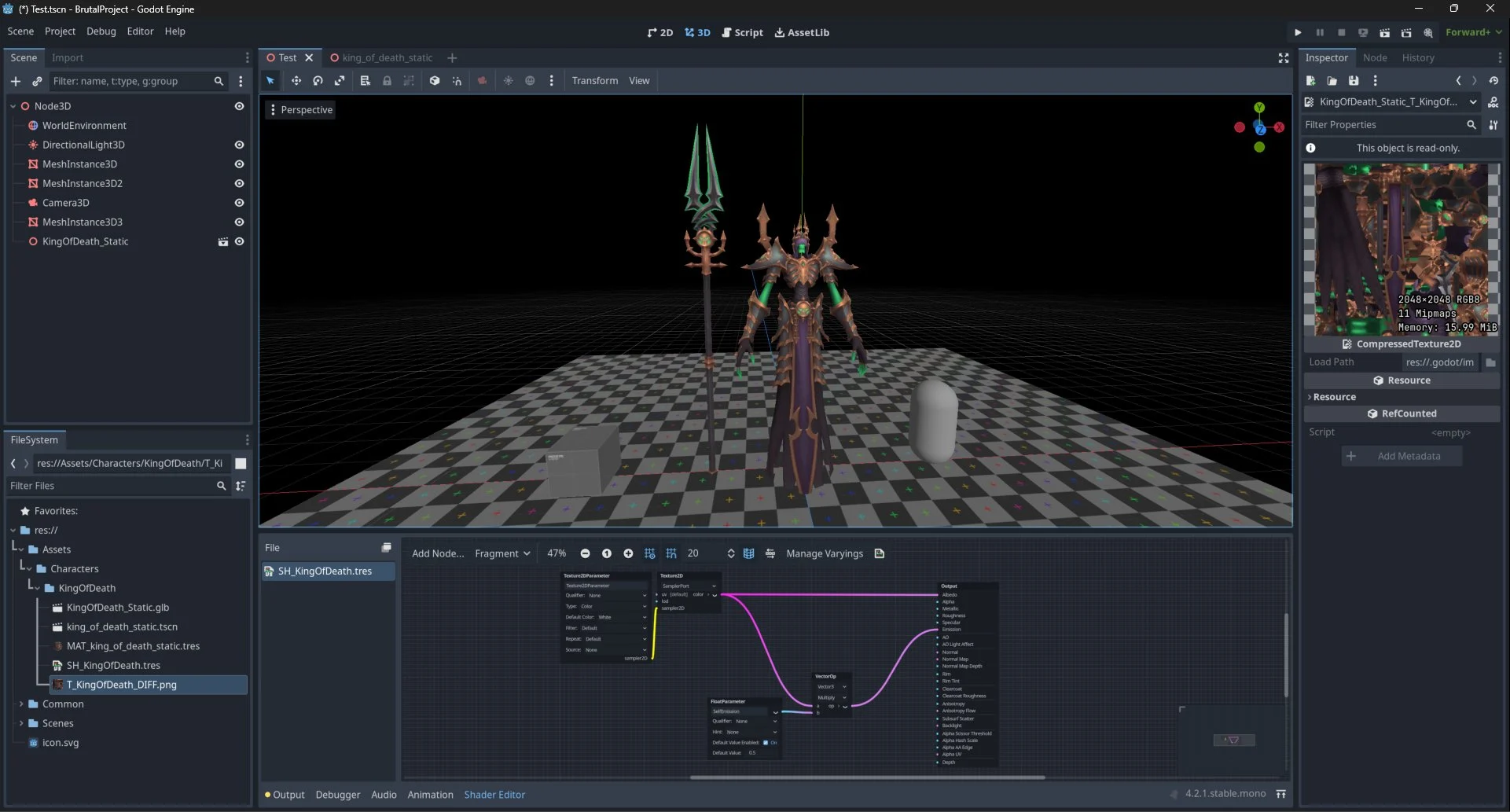Viewport: 1510px width, 812px height.
Task: Toggle shader graph grid visibility icon
Action: click(x=650, y=553)
